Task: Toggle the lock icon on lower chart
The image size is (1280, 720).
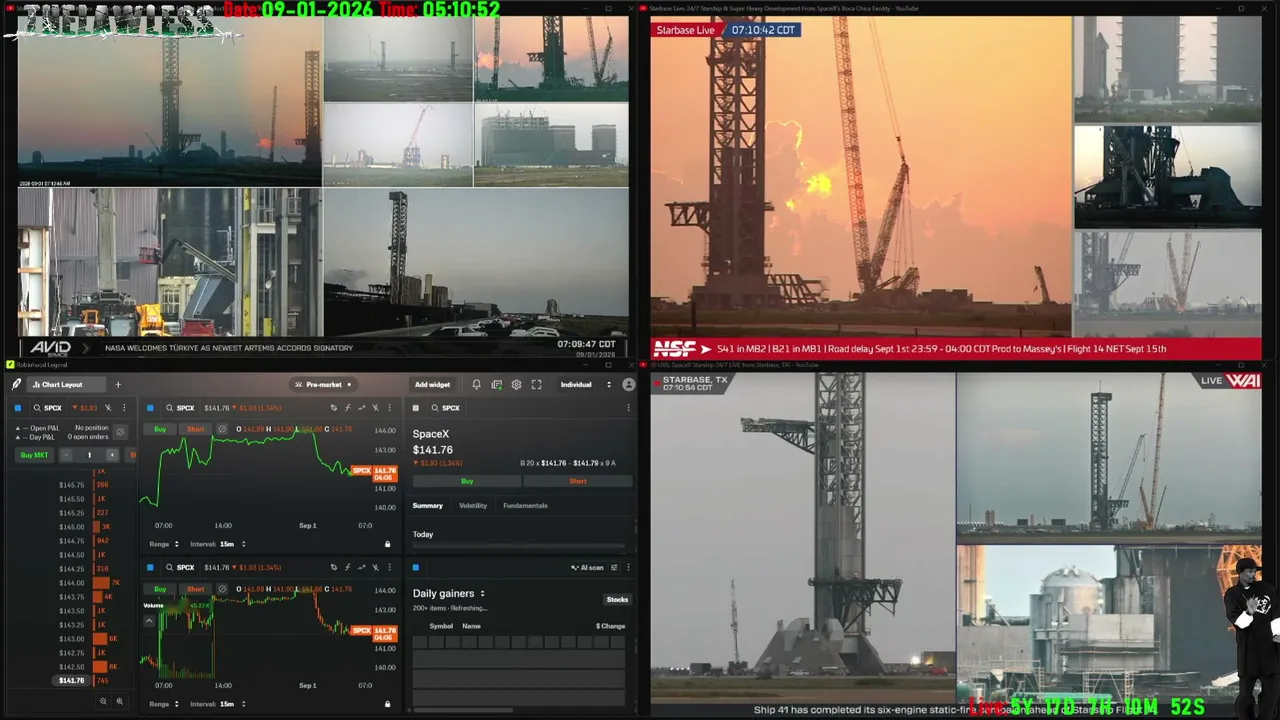Action: click(388, 704)
